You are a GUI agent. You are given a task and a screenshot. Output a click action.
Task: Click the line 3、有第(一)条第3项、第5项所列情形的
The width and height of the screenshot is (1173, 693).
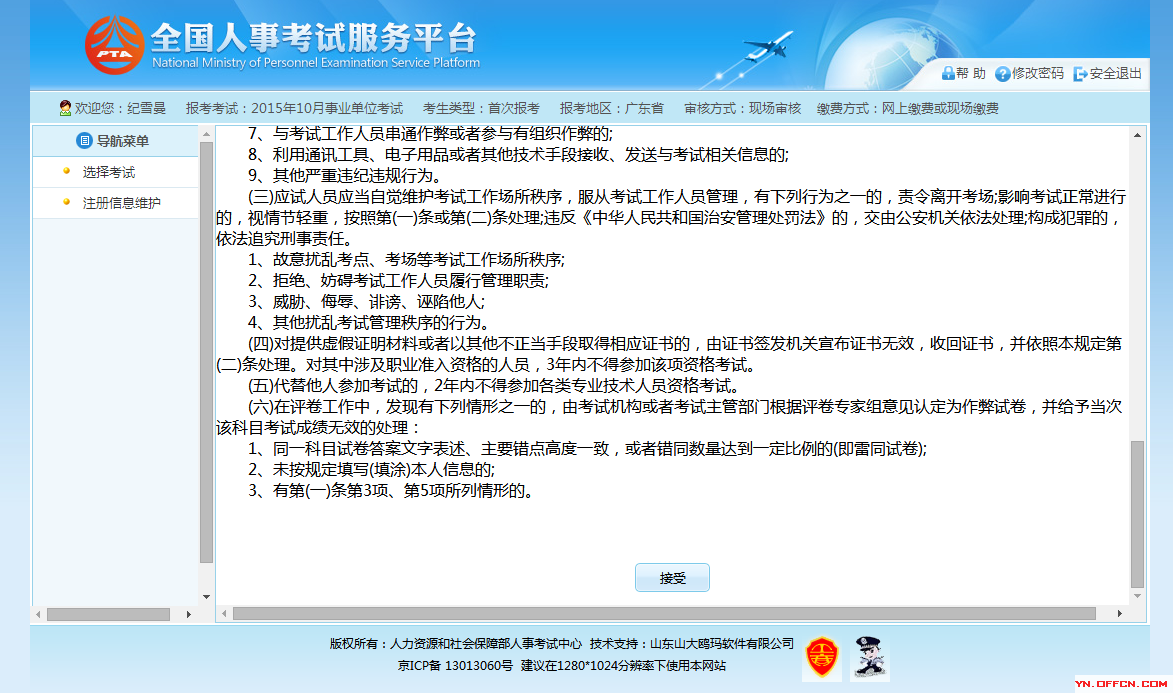pos(391,490)
